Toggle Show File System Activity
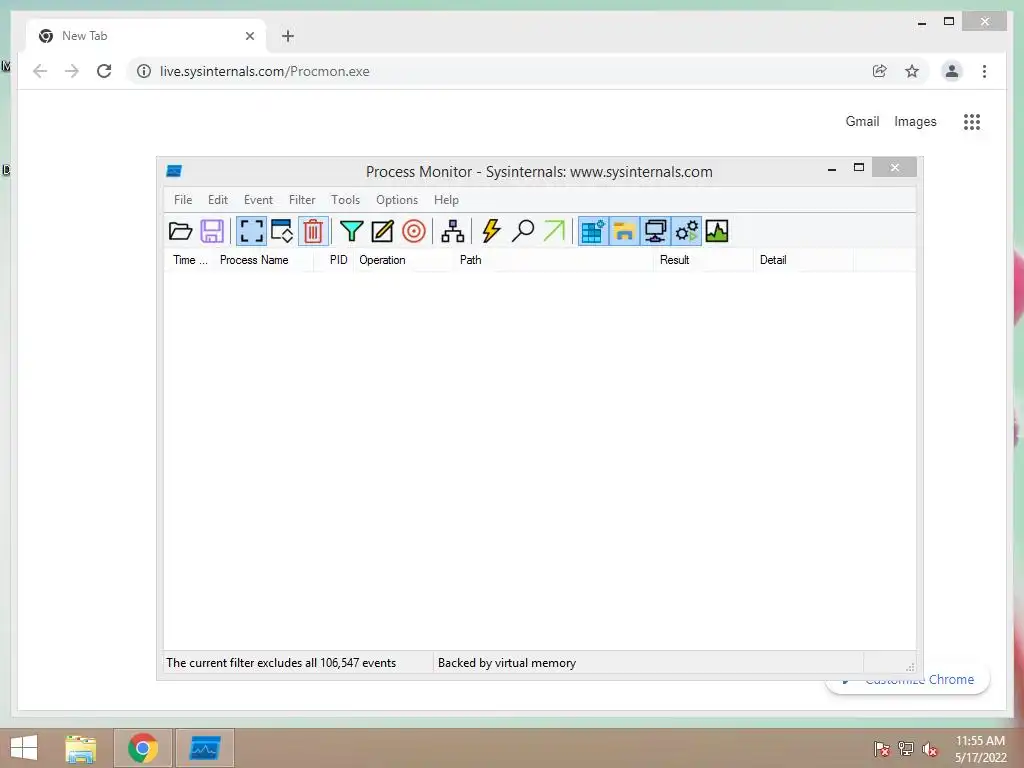 click(x=624, y=231)
